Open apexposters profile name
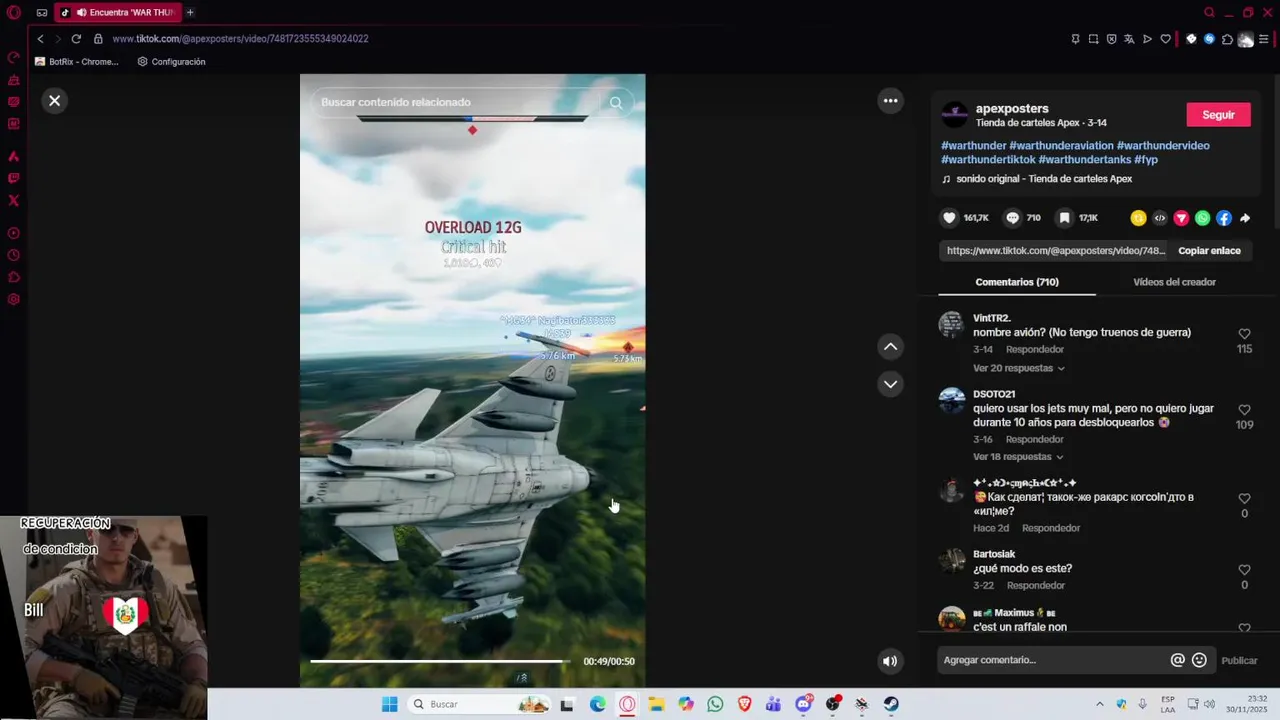Image resolution: width=1280 pixels, height=720 pixels. click(x=1012, y=108)
